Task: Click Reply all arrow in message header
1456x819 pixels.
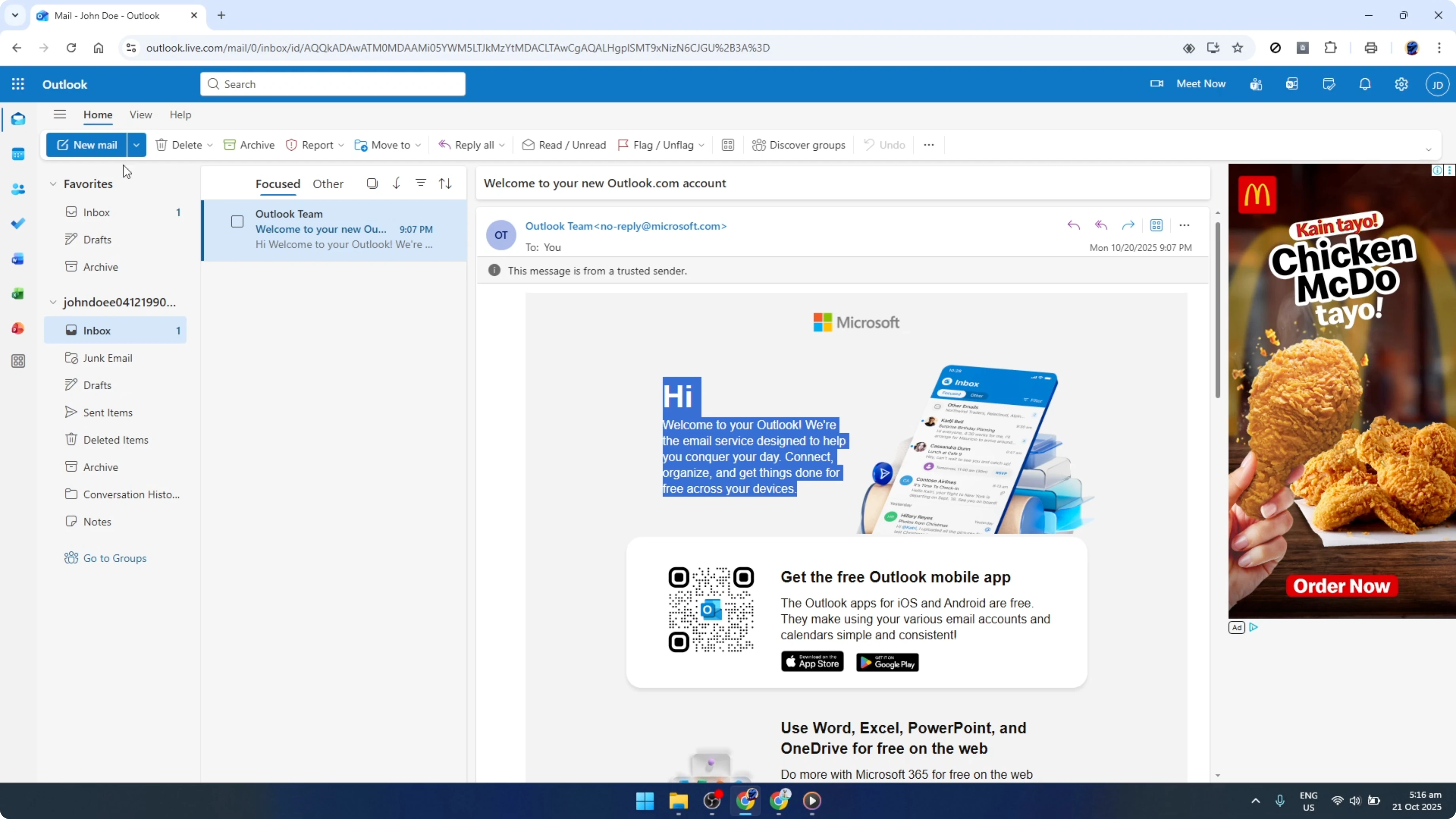Action: point(1100,226)
